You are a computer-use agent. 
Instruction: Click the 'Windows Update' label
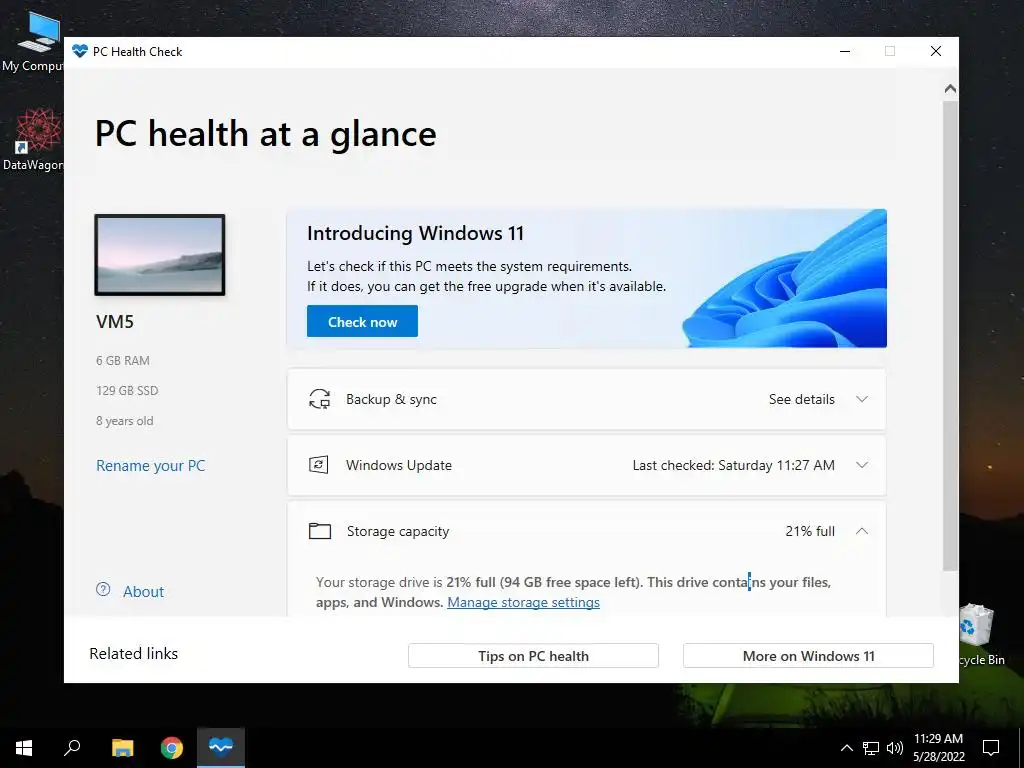click(x=399, y=465)
